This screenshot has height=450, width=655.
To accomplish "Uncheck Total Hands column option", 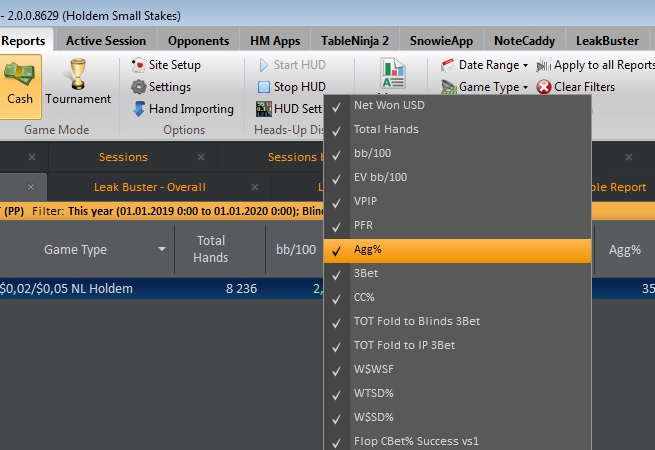I will click(x=457, y=130).
